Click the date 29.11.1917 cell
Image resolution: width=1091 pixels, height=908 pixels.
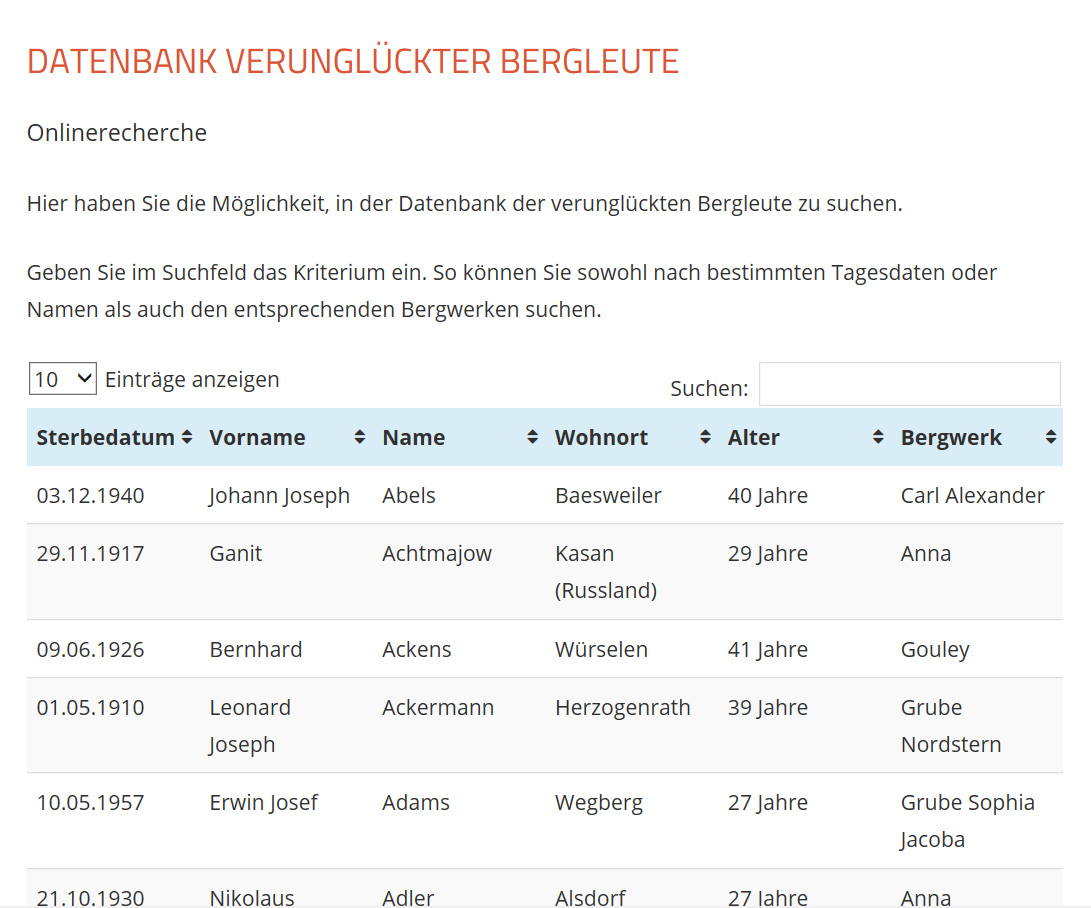[x=90, y=553]
